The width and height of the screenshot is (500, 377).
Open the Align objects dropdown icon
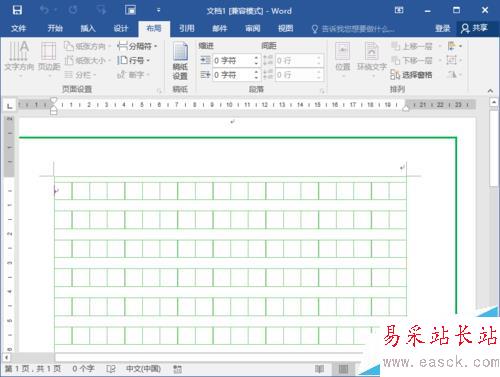[455, 46]
